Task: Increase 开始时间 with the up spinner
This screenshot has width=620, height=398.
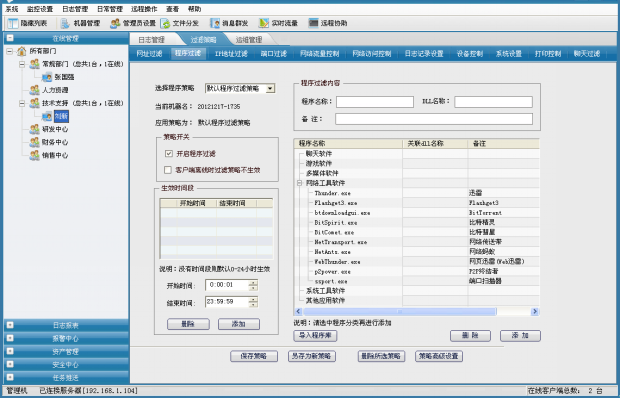Action: [253, 282]
